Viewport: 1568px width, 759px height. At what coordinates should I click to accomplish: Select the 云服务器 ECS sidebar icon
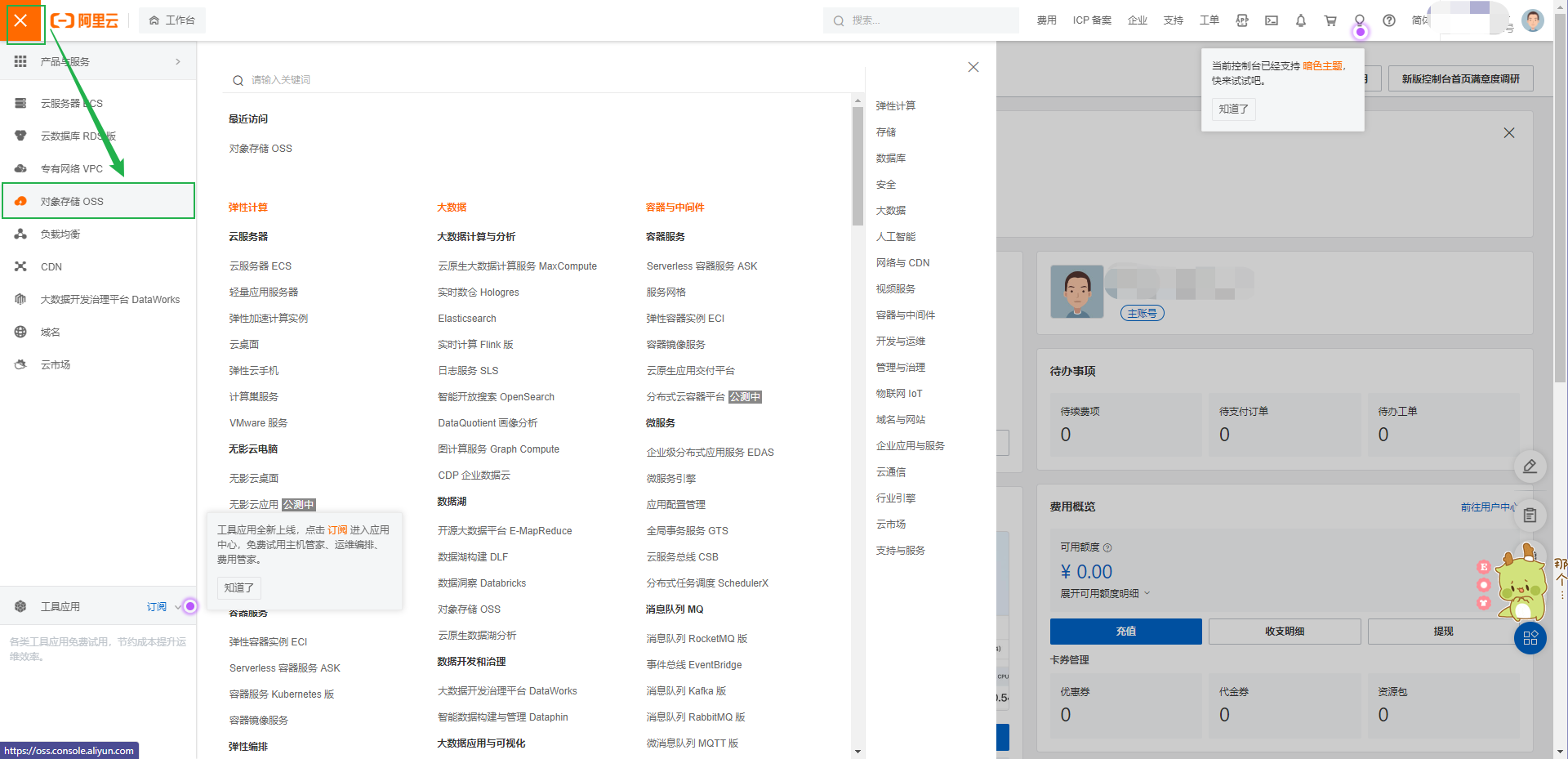point(20,103)
